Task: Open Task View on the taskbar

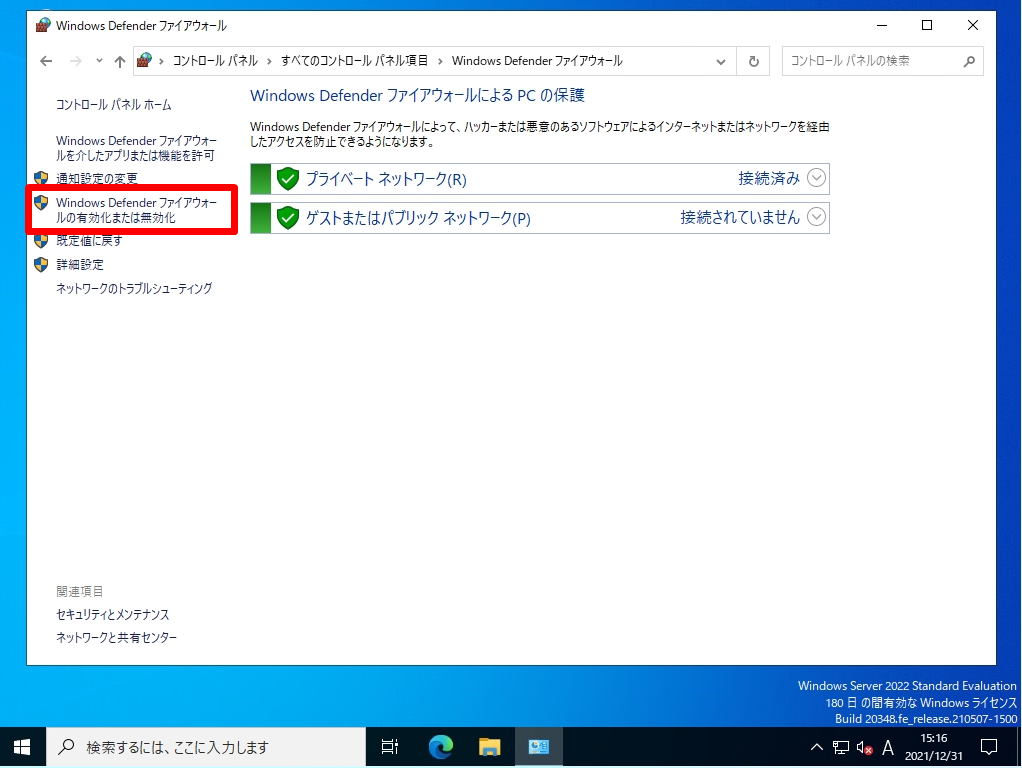Action: coord(390,747)
